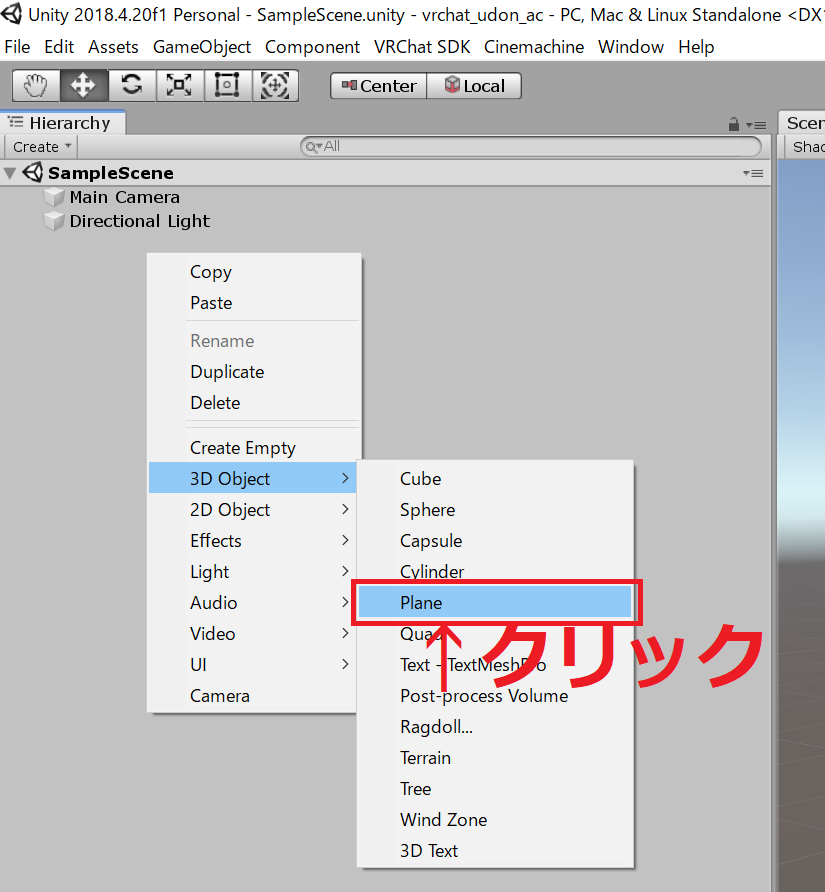Create 3D Text from the submenu
The width and height of the screenshot is (825, 892).
[x=495, y=850]
